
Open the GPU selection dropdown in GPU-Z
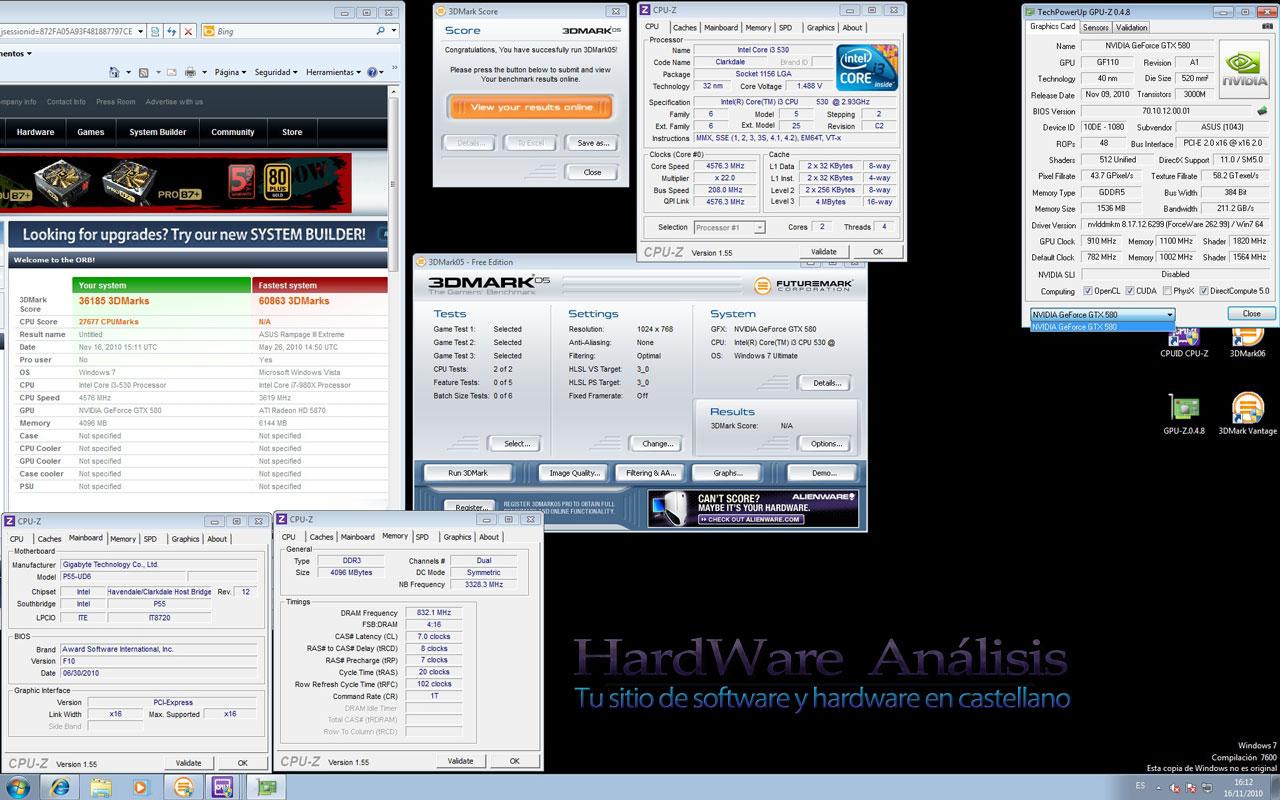tap(1103, 314)
